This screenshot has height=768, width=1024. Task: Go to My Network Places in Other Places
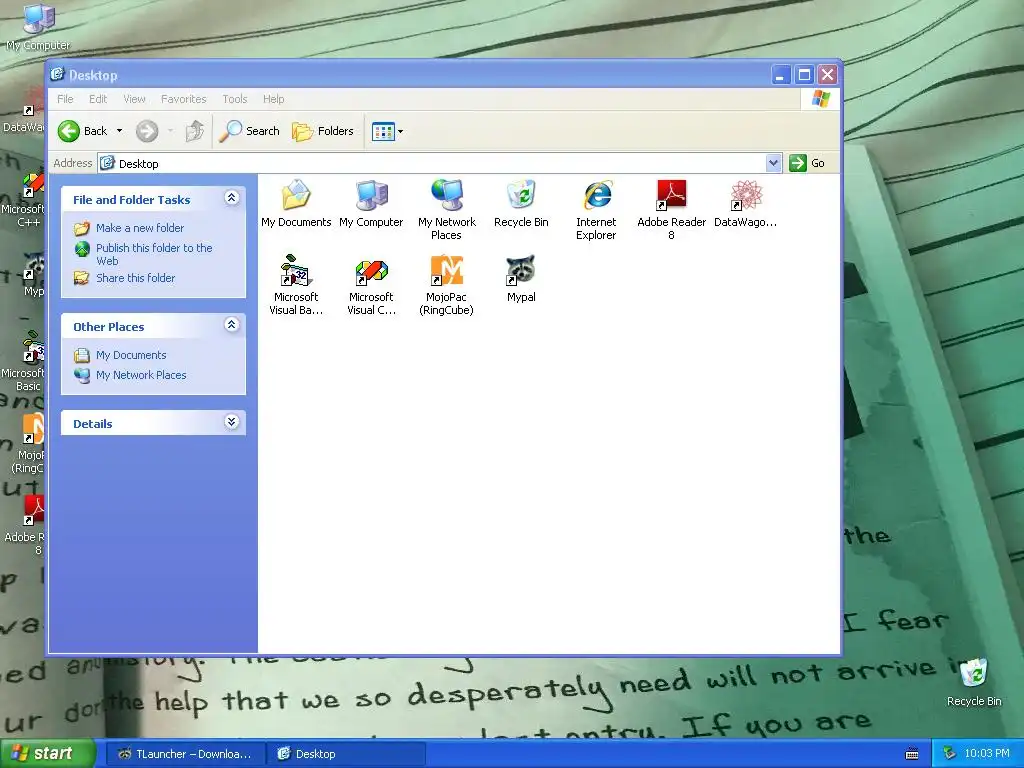point(141,376)
